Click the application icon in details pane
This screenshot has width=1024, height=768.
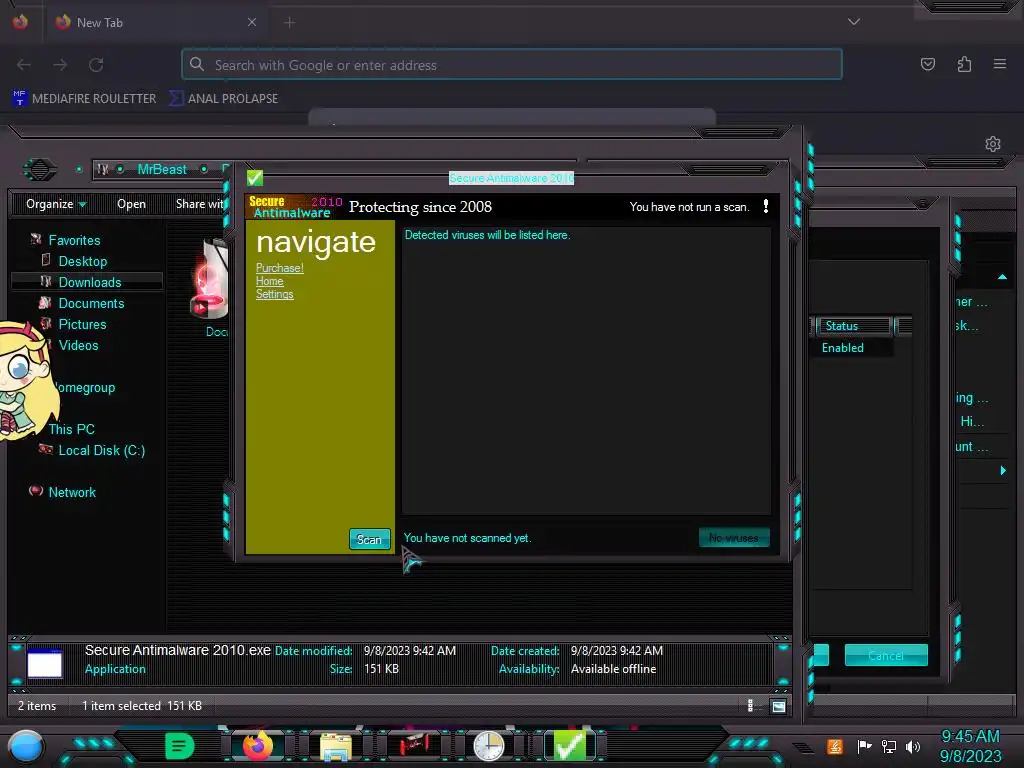[x=44, y=664]
